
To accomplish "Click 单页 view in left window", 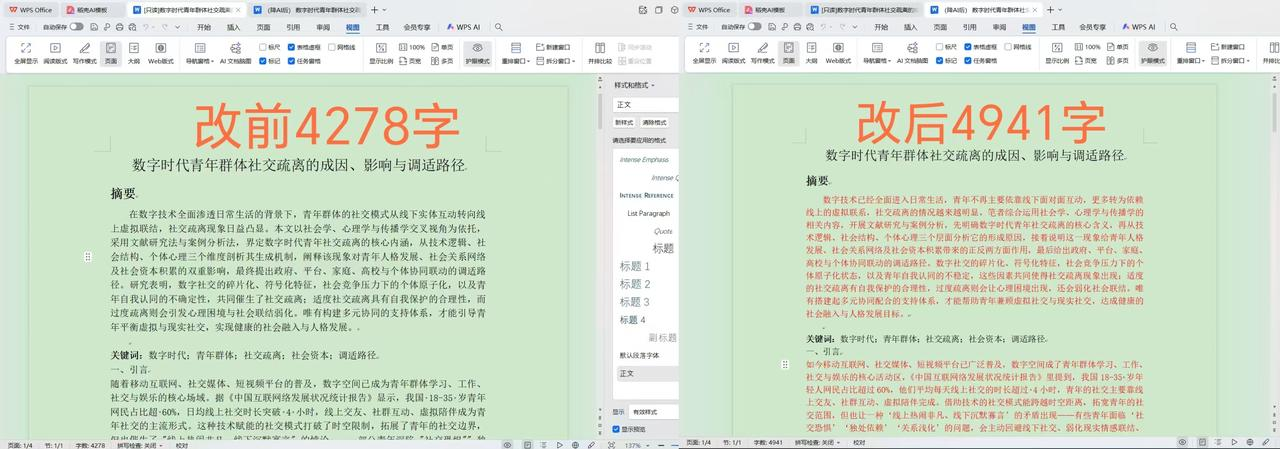I will (441, 47).
